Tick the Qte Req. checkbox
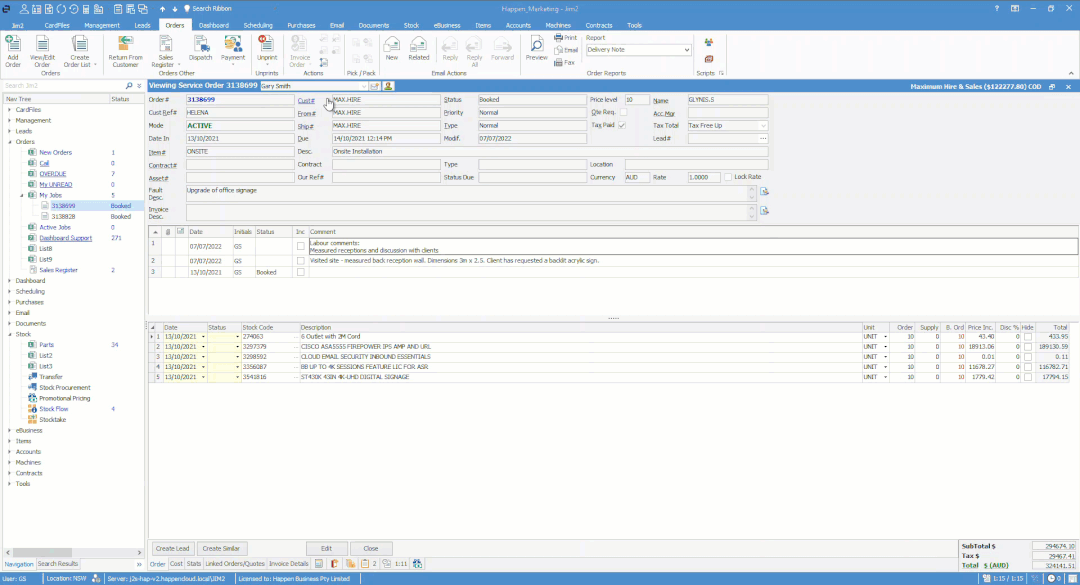This screenshot has width=1080, height=585. coord(623,113)
